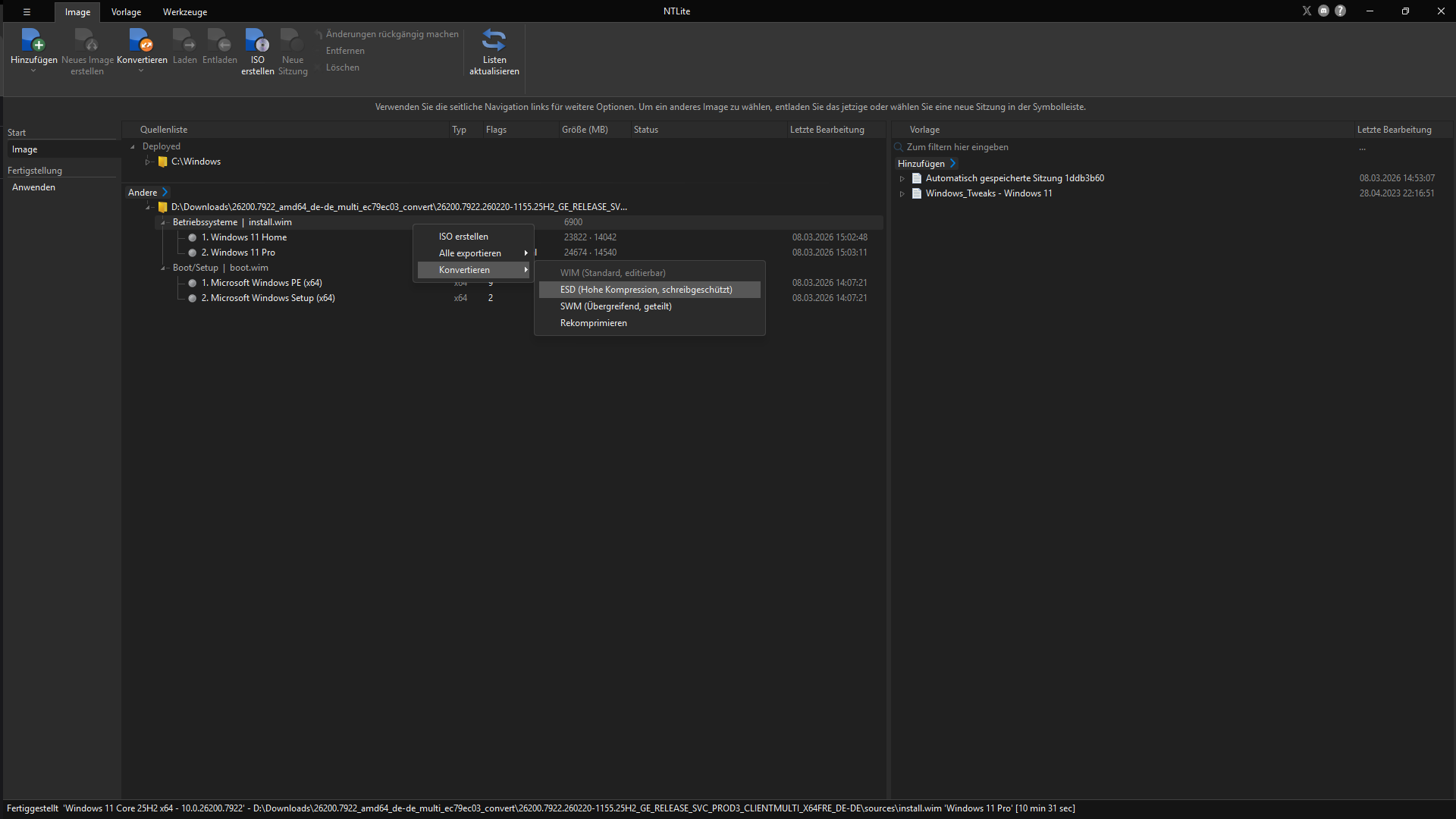Screen dimensions: 1456x819
Task: Click the Laden toolbar icon
Action: click(x=184, y=40)
